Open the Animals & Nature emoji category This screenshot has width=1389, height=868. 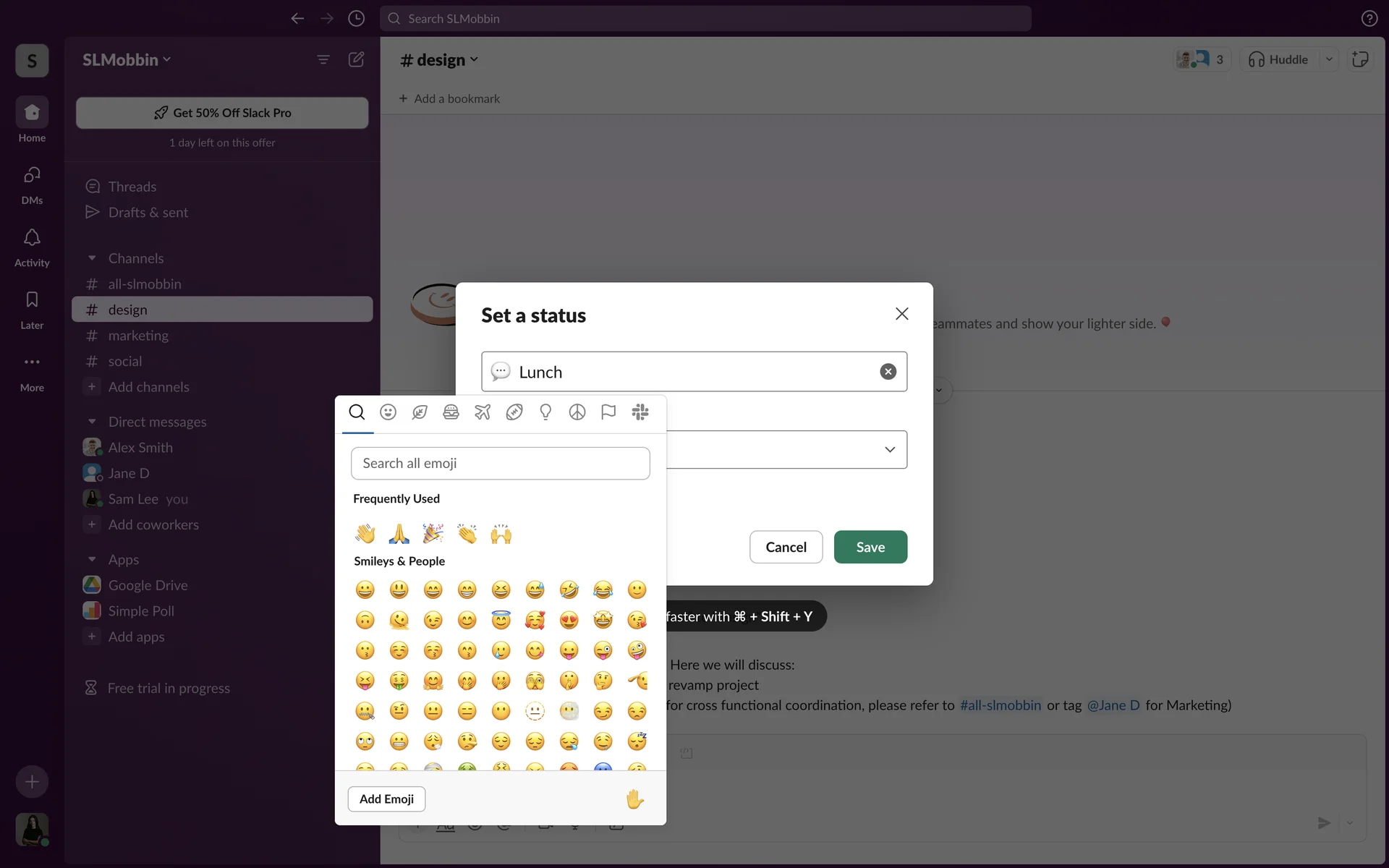(420, 412)
